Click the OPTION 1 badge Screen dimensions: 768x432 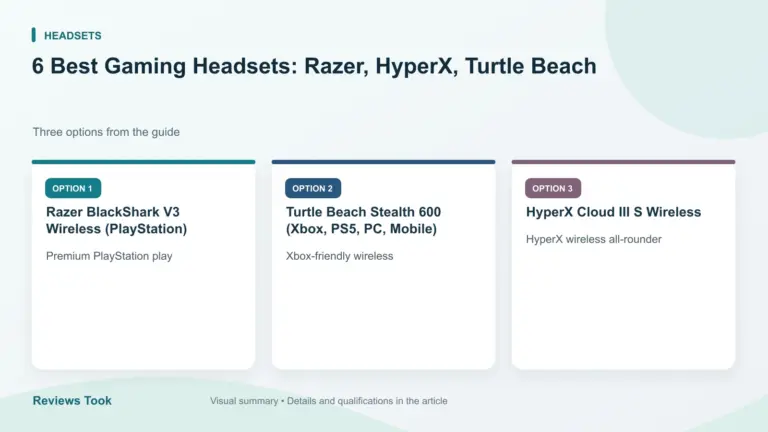click(73, 188)
